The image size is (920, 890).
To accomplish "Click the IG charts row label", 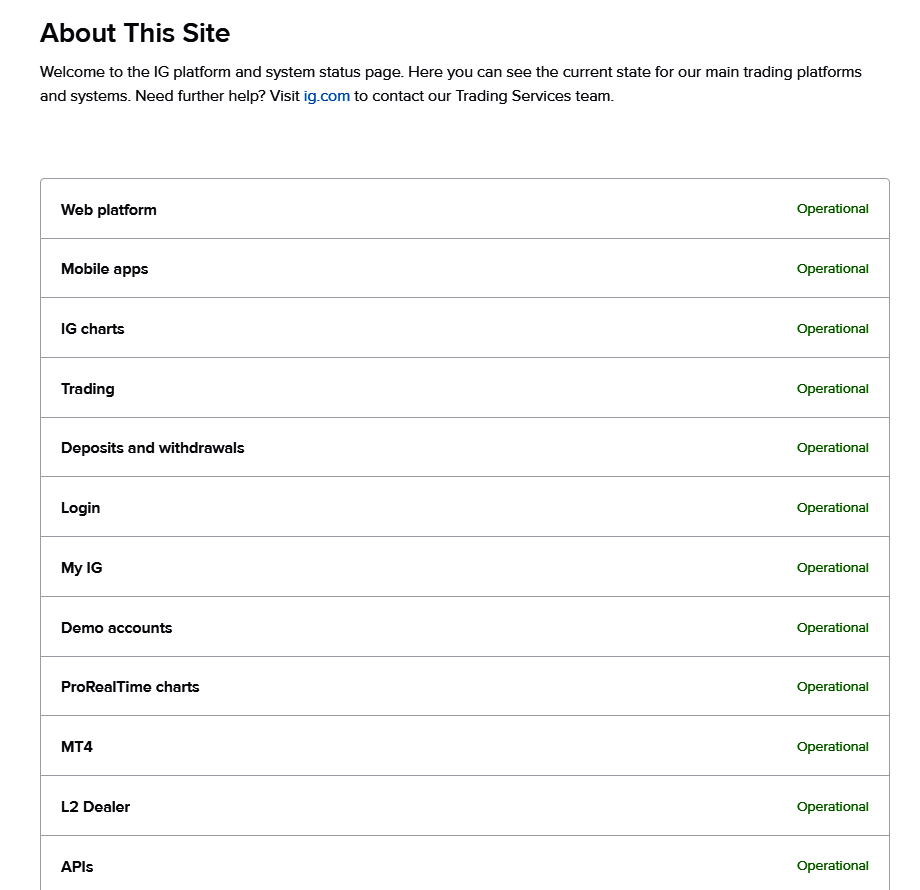I will (x=92, y=329).
